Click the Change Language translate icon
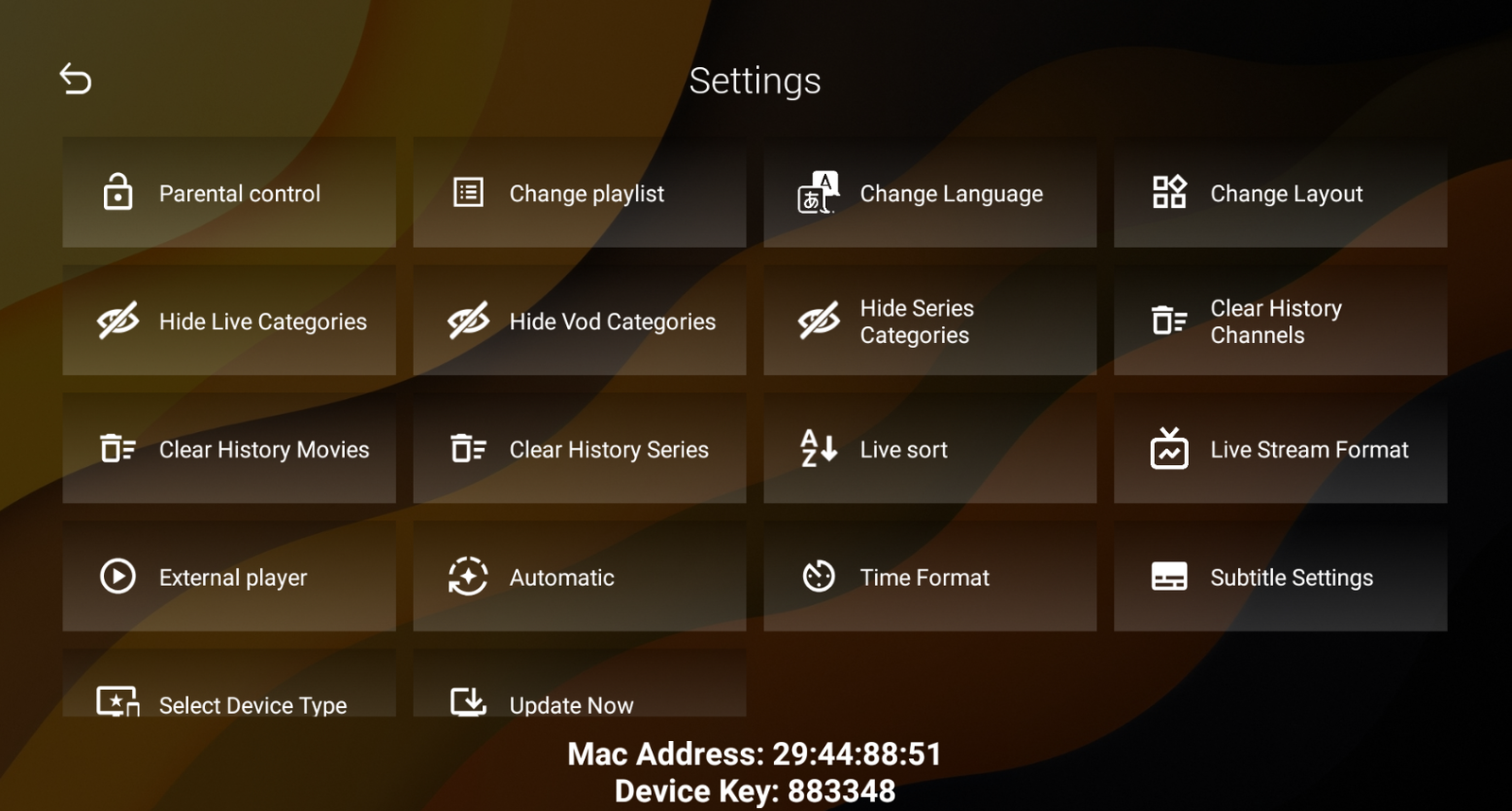 (817, 193)
